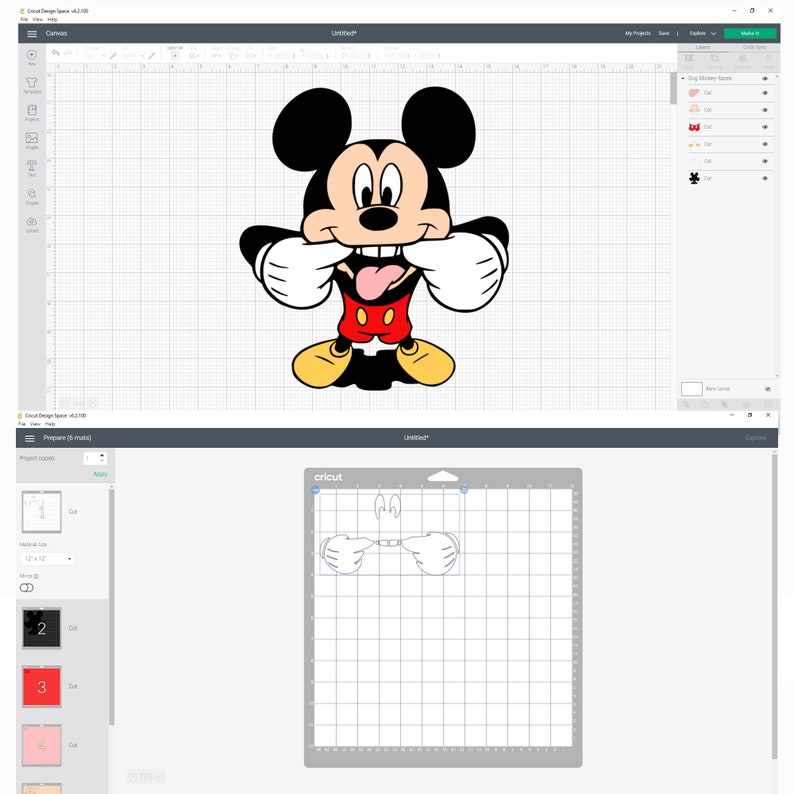Open the Material Size 12" x 12" dropdown

[47, 559]
